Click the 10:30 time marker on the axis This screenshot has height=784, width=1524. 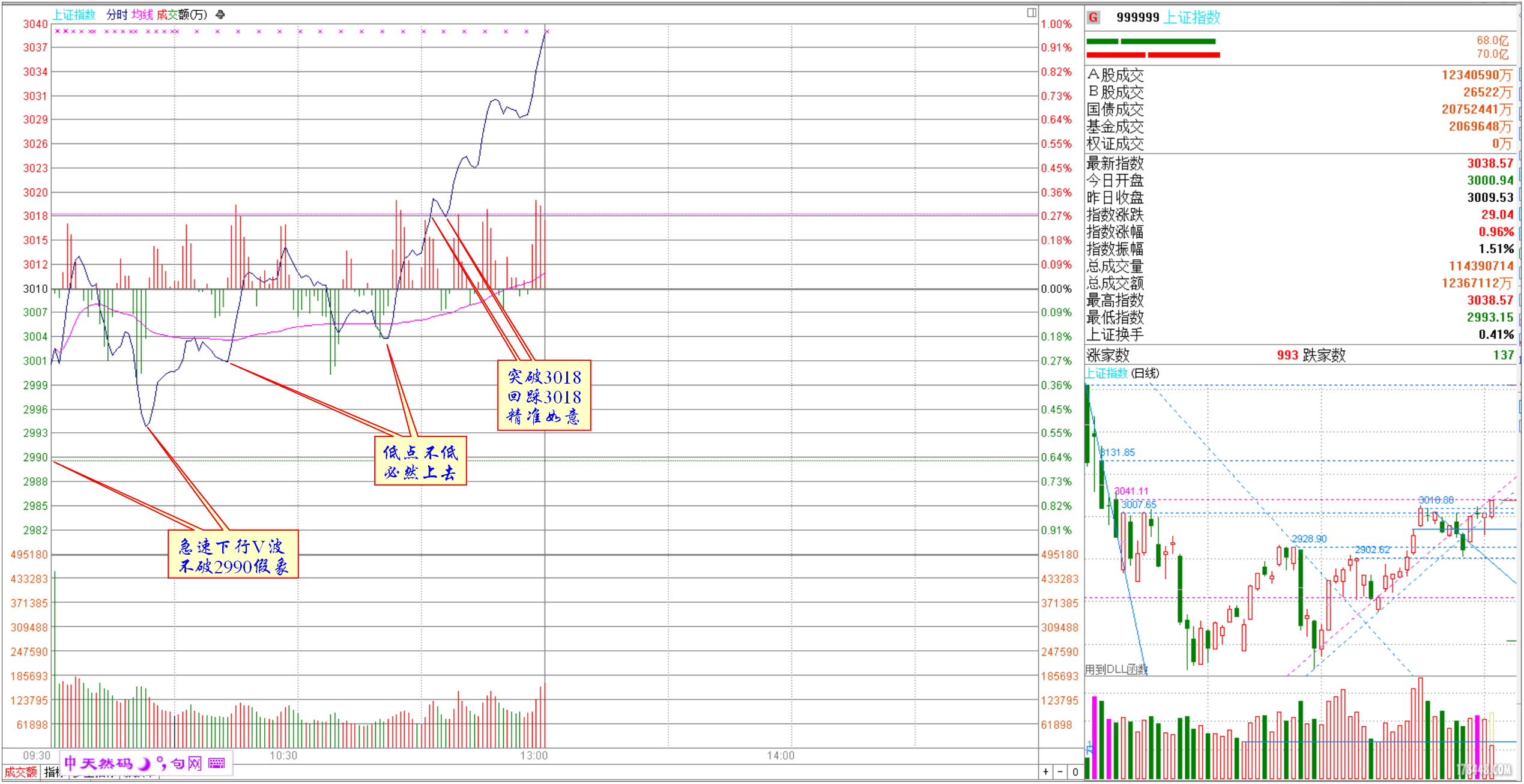(283, 755)
